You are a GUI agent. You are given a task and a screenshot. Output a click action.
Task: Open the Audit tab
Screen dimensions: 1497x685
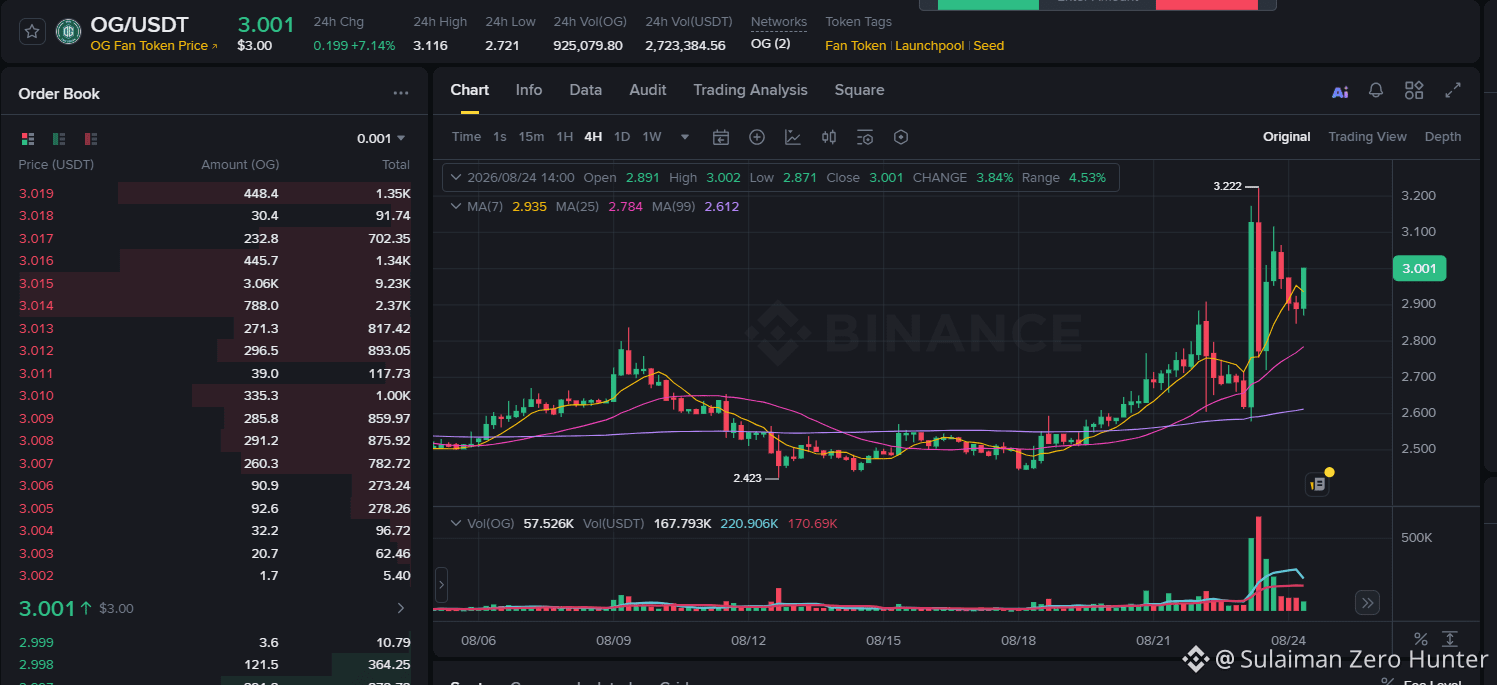click(x=648, y=90)
